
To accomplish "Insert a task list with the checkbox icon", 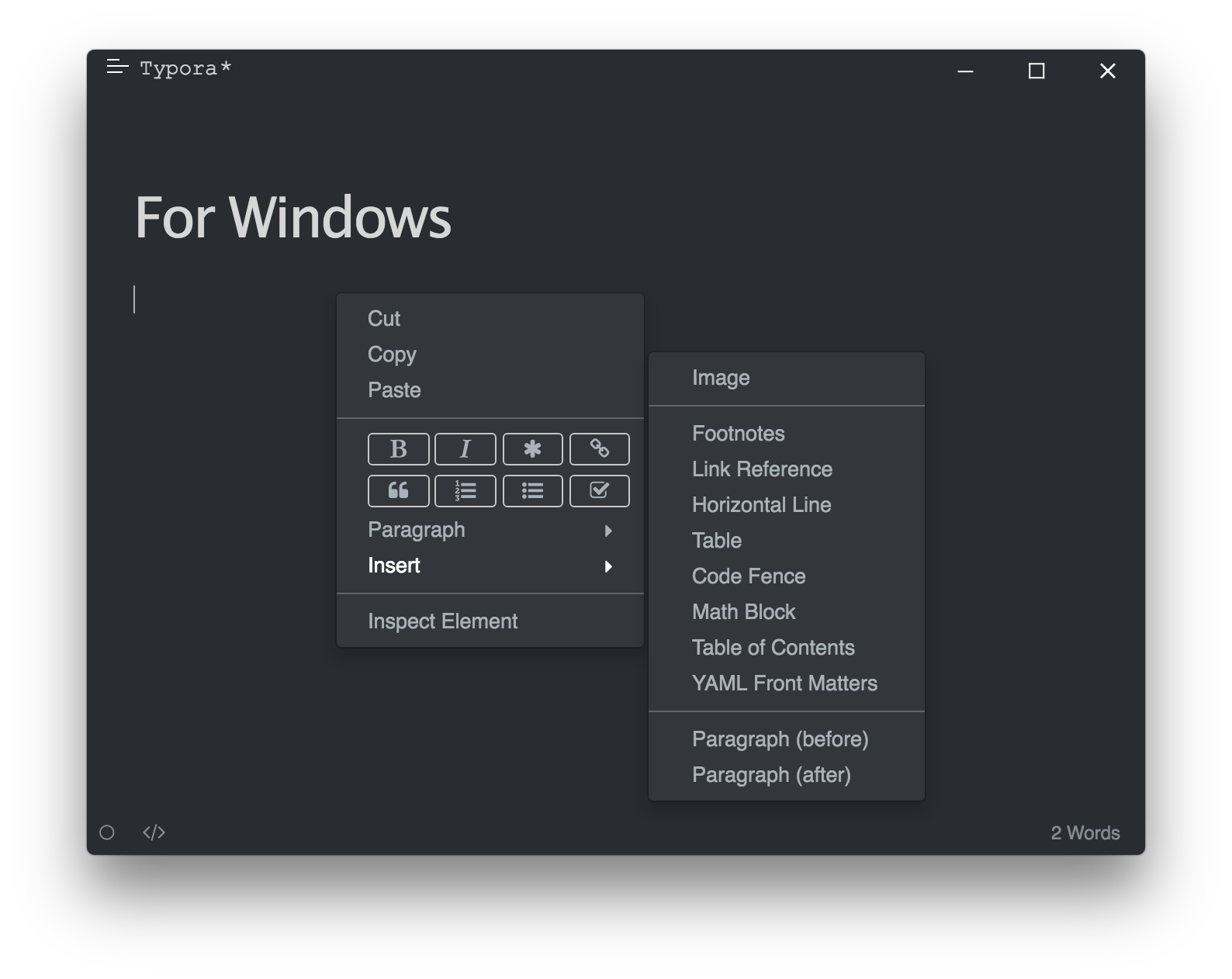I will pyautogui.click(x=599, y=491).
